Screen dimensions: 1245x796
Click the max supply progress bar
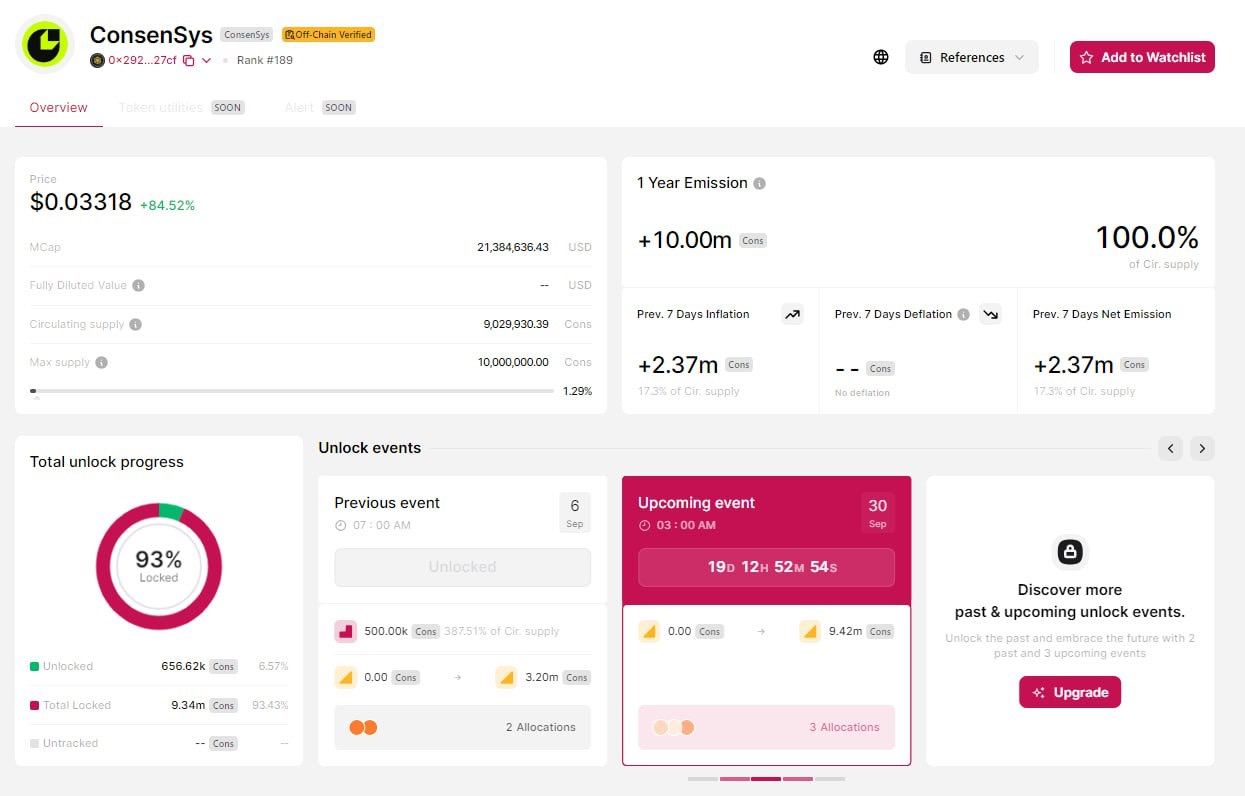(x=291, y=391)
